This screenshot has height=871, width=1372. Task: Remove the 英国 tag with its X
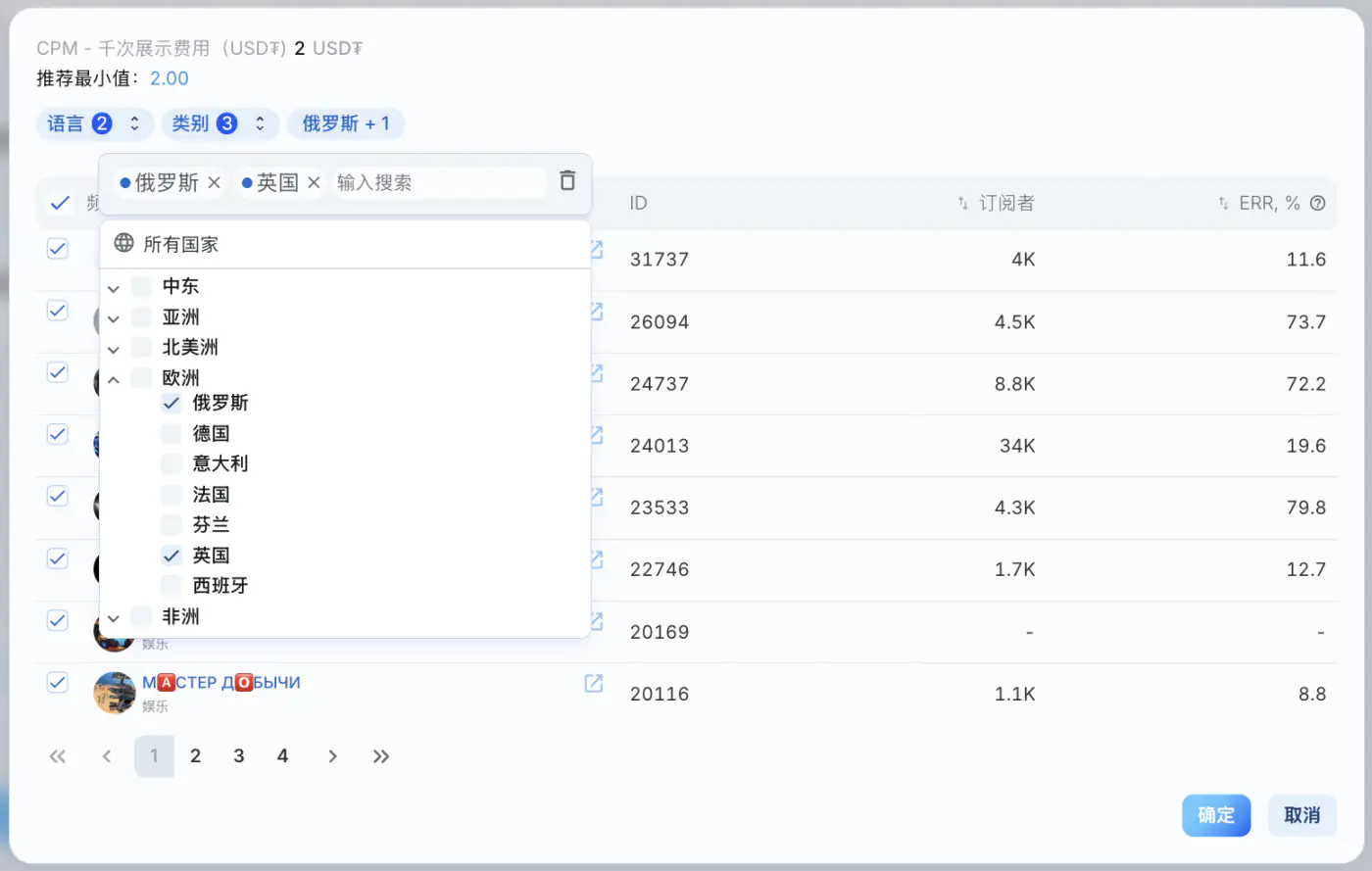pyautogui.click(x=314, y=183)
